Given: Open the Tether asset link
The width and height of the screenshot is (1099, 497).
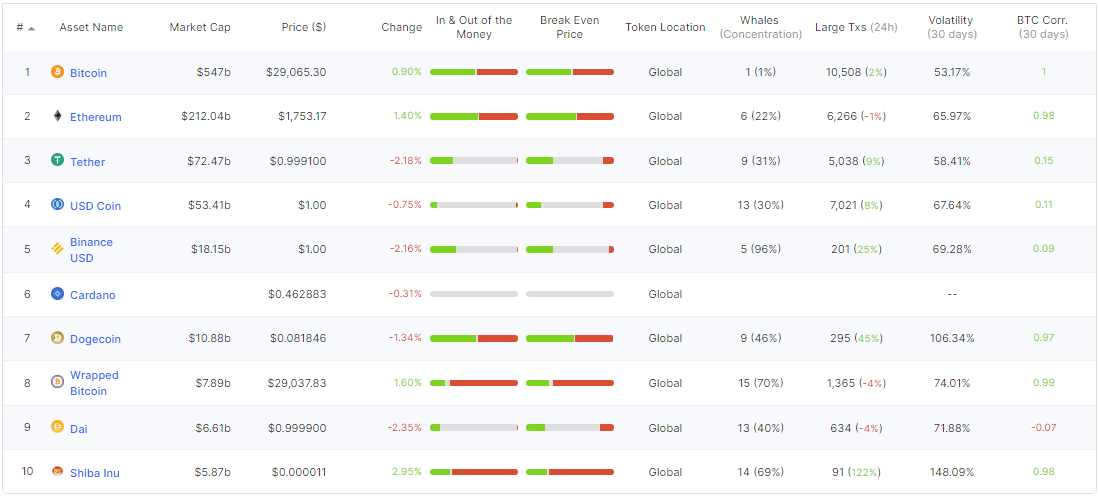Looking at the screenshot, I should 88,162.
